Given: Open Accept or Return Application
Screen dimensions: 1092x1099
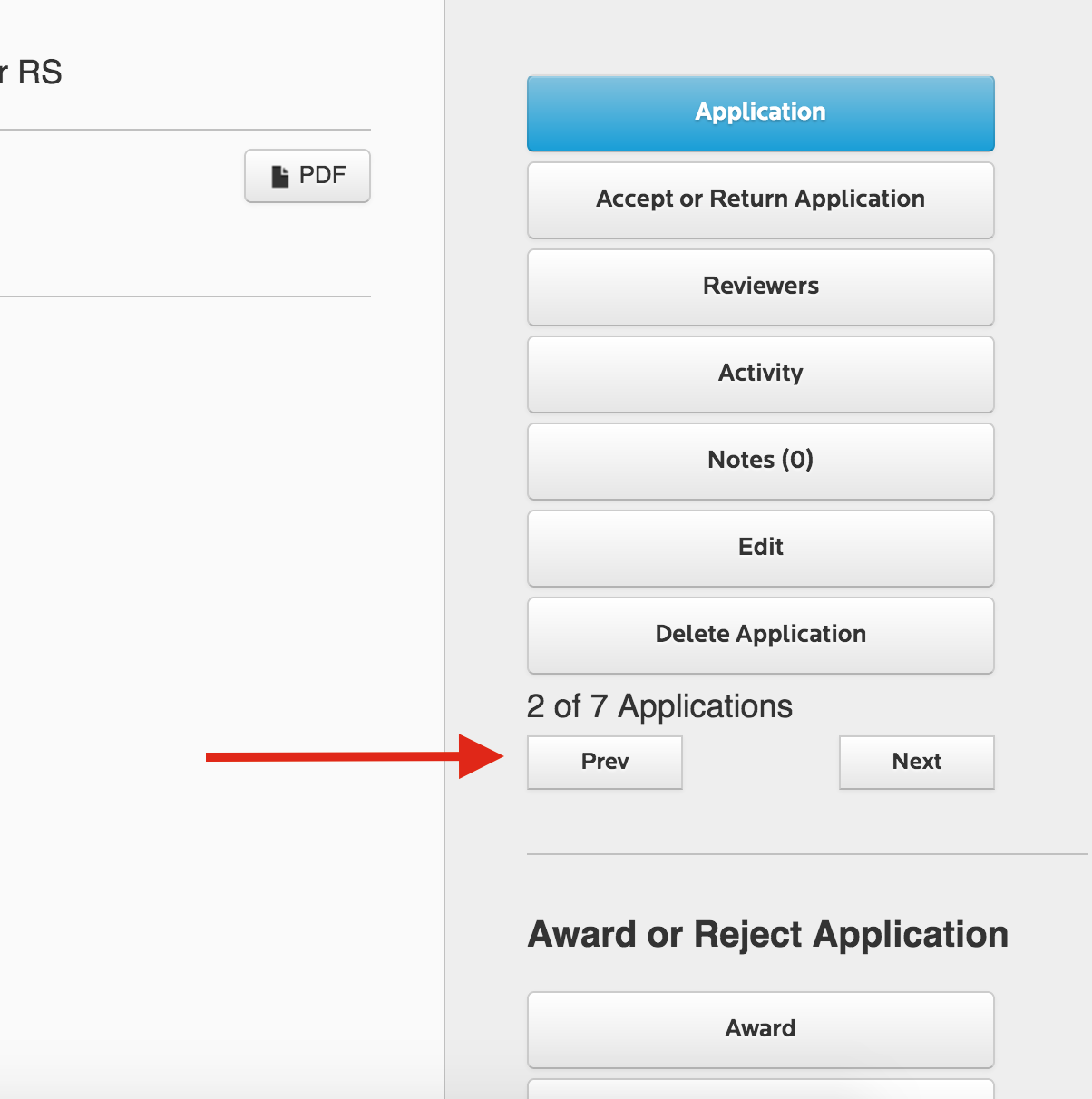Looking at the screenshot, I should (x=760, y=199).
